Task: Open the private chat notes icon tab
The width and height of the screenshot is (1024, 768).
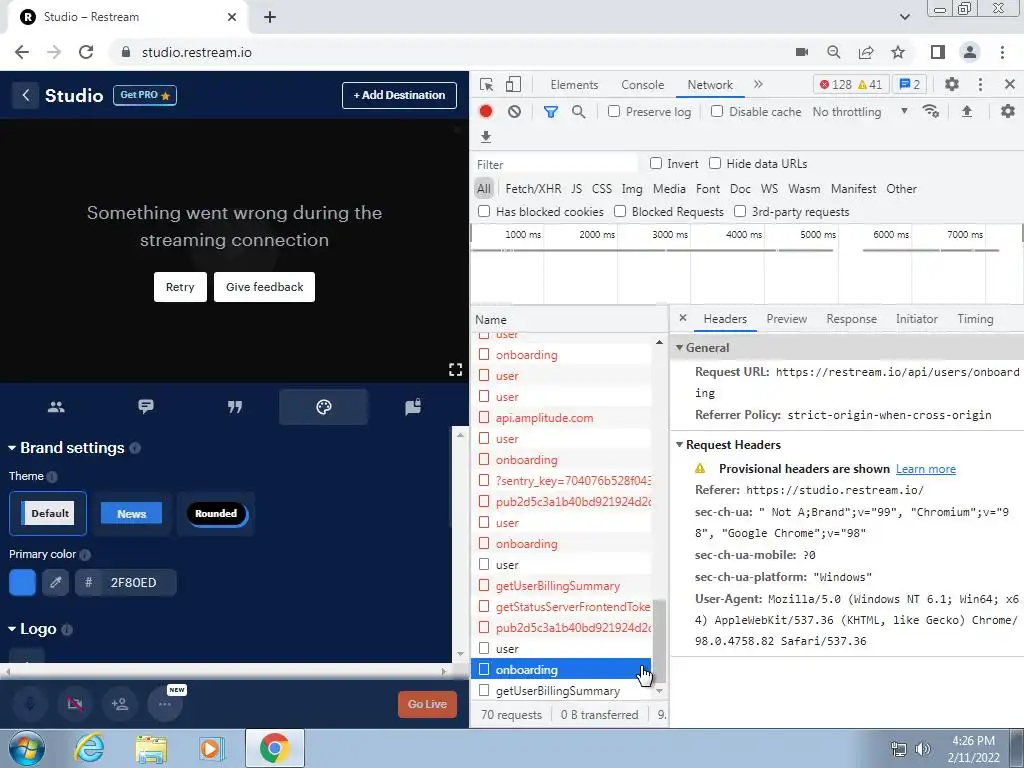Action: tap(413, 407)
